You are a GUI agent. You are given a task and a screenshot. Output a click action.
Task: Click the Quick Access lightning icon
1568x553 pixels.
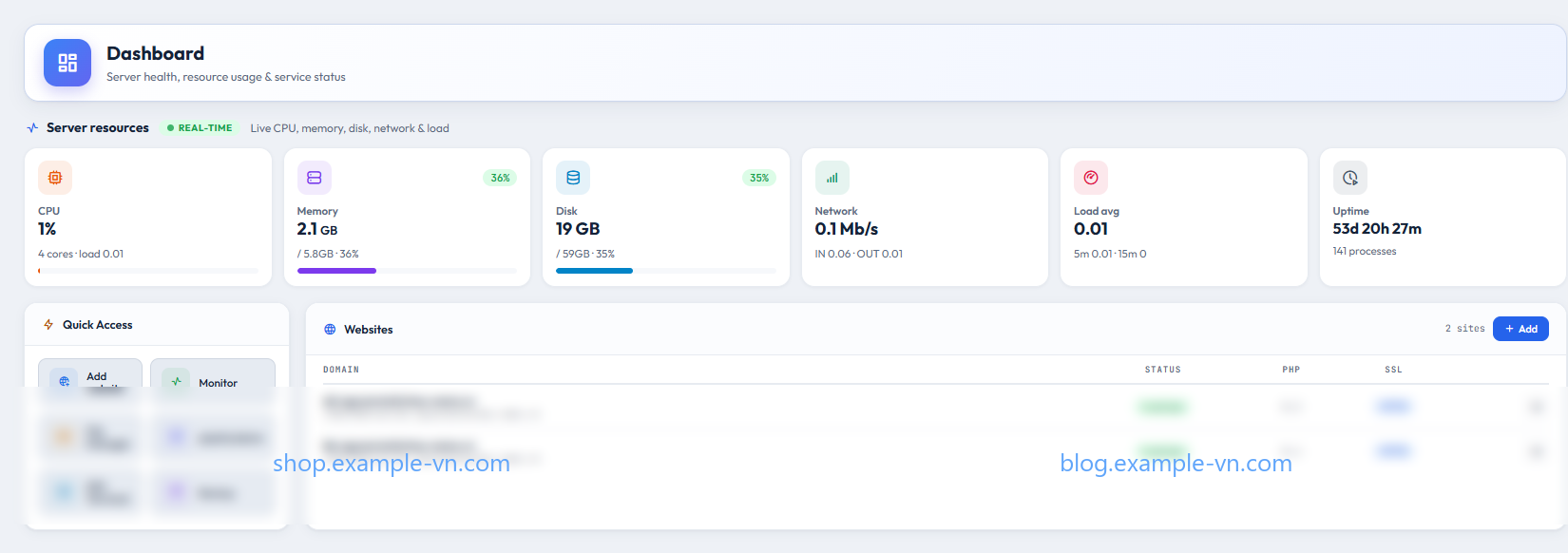[x=48, y=325]
